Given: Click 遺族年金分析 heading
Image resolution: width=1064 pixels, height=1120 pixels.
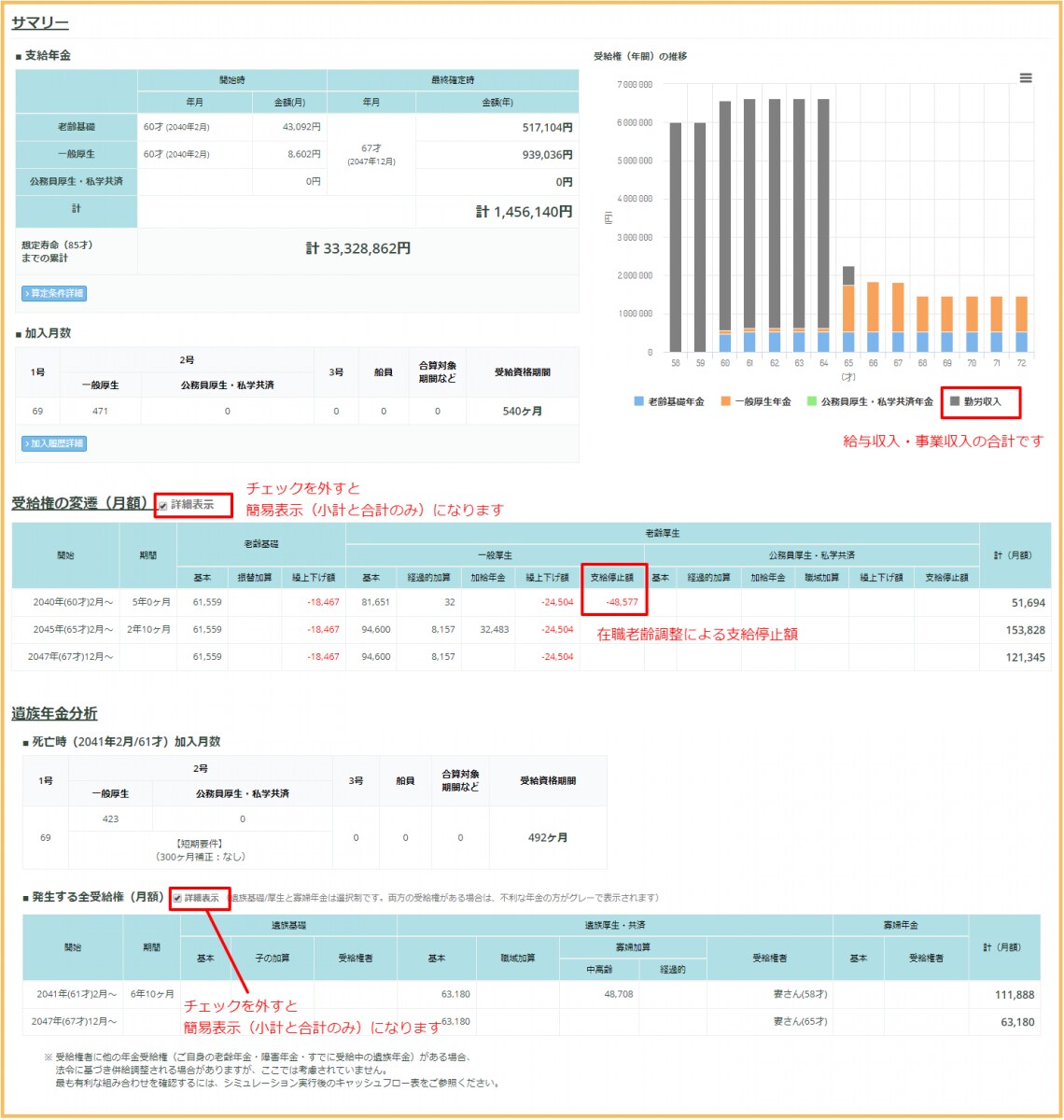Looking at the screenshot, I should point(54,713).
